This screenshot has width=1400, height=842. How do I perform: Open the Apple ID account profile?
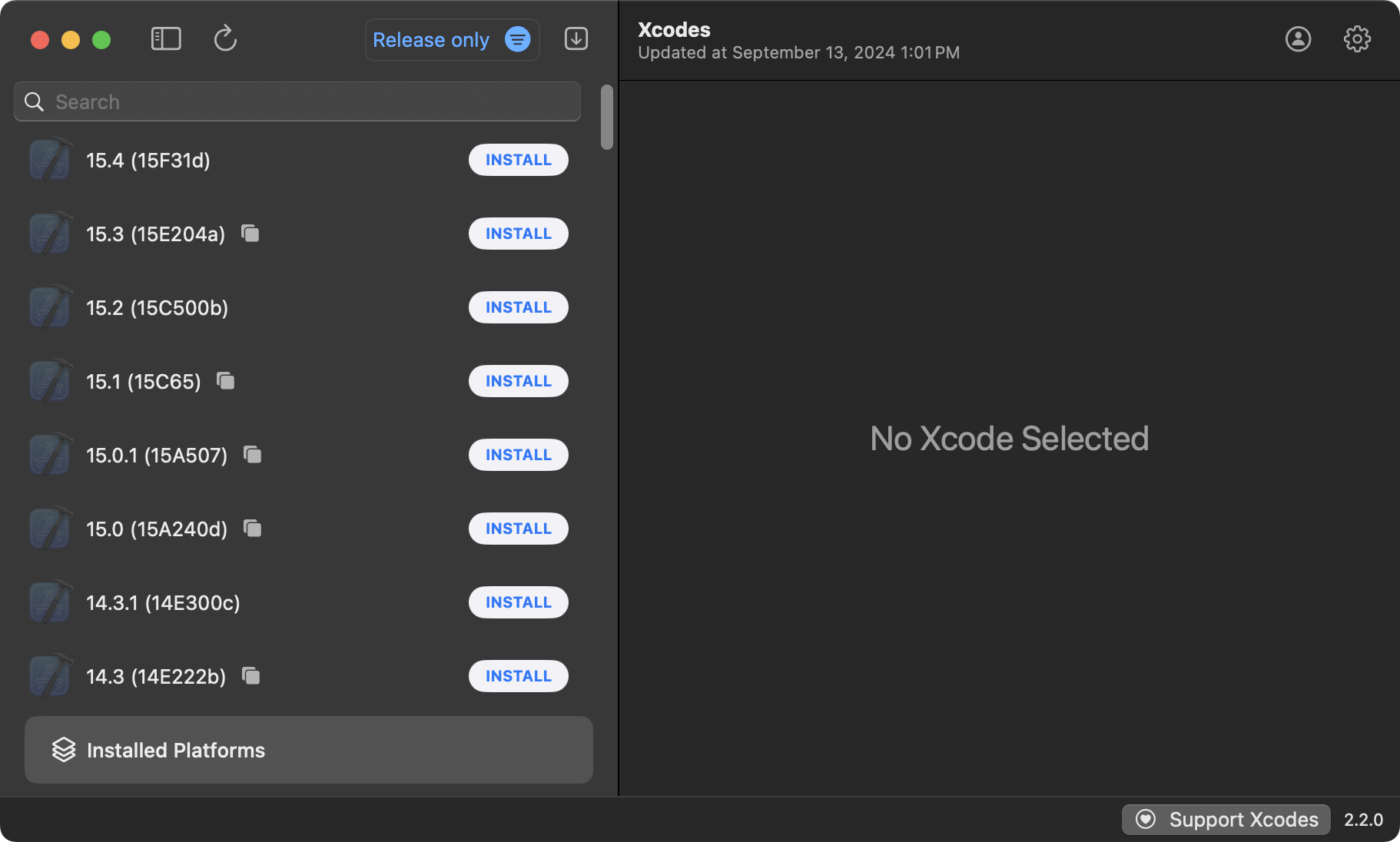(x=1298, y=39)
